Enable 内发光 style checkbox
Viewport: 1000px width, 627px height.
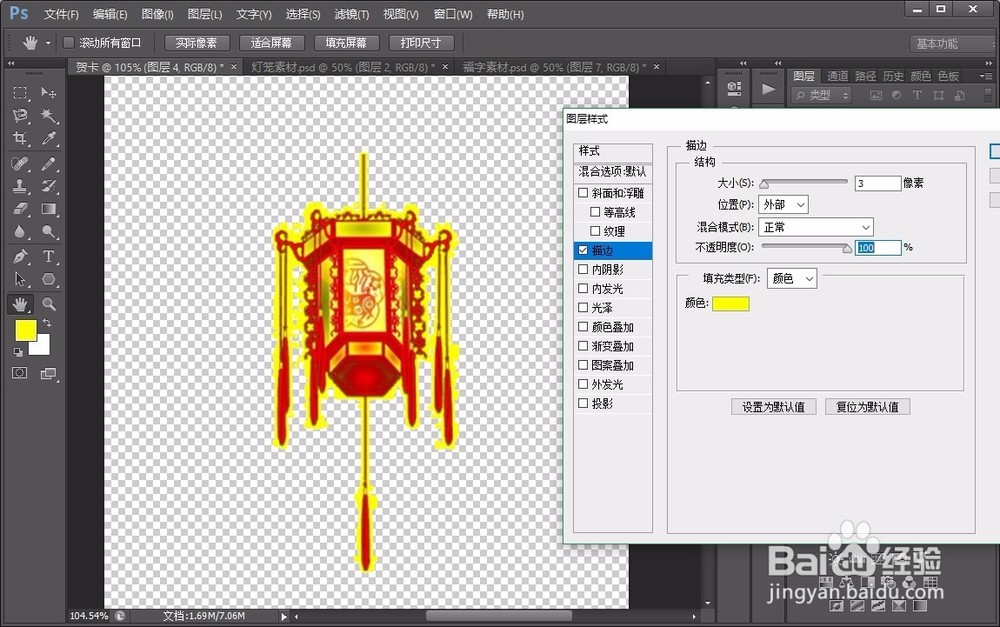tap(583, 288)
